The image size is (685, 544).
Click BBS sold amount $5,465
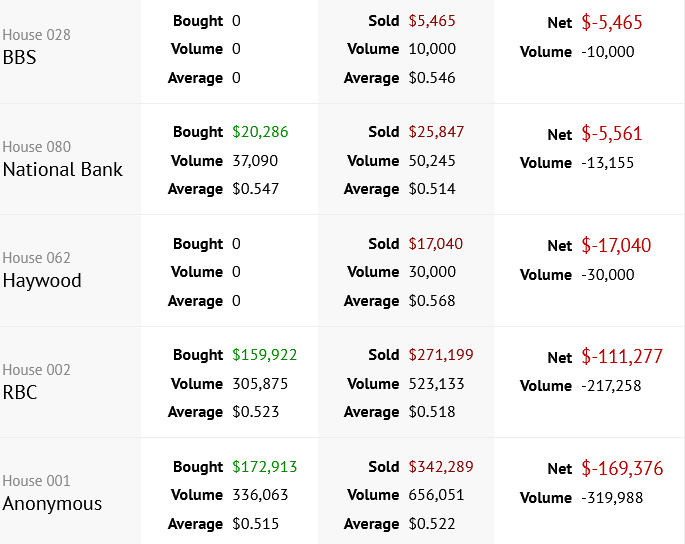pos(432,20)
